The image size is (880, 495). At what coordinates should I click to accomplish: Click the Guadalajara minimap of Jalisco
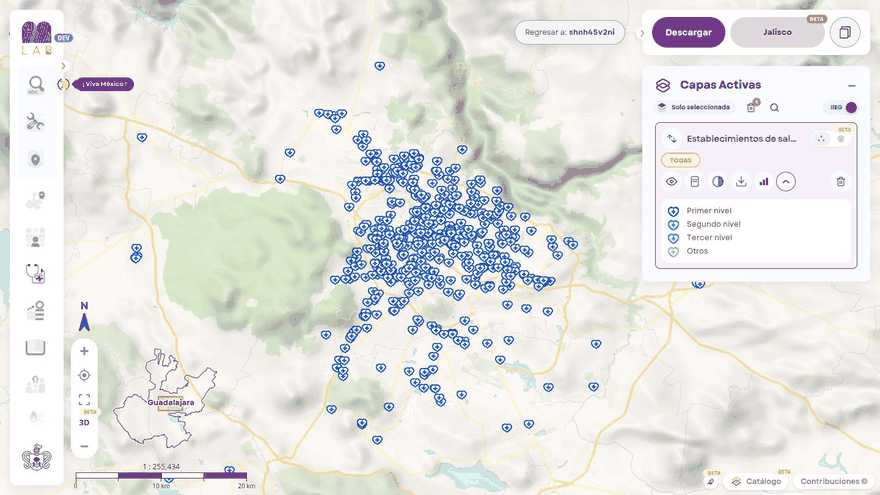(165, 398)
